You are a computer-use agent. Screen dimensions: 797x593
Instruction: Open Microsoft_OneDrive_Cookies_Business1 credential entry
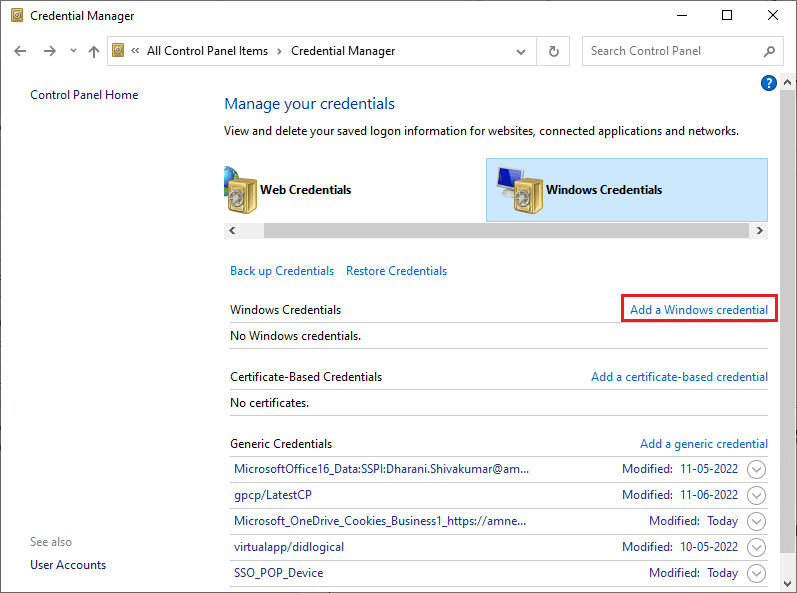[x=380, y=521]
